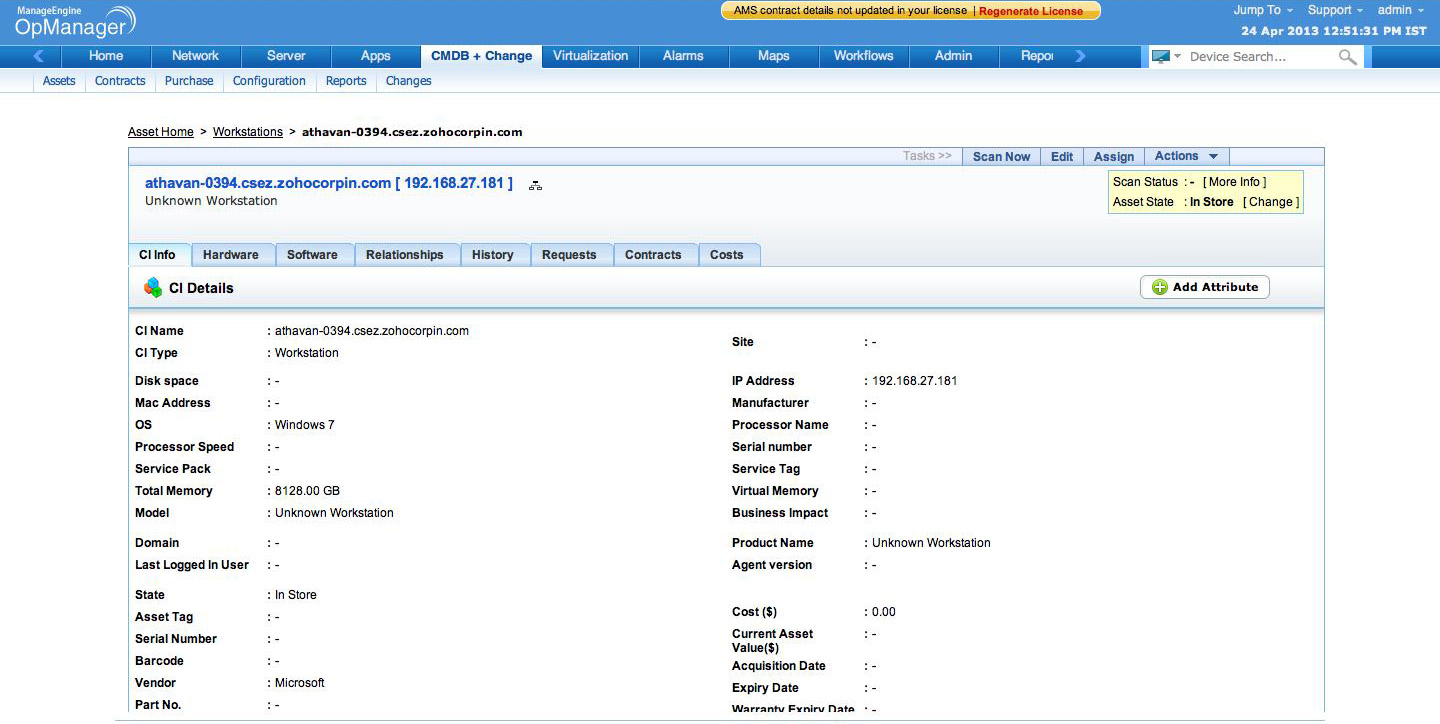Click the Change asset state link

[x=1271, y=202]
